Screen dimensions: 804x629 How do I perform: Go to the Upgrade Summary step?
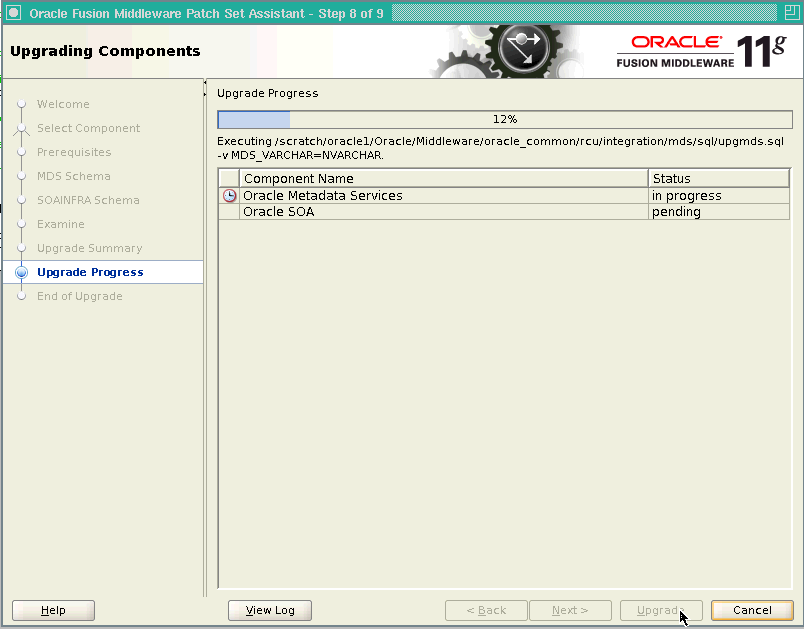tap(90, 248)
